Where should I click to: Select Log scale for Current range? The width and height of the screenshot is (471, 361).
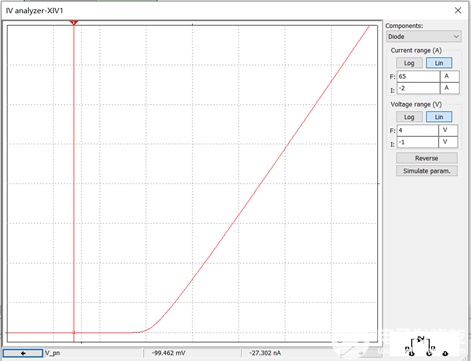point(409,63)
